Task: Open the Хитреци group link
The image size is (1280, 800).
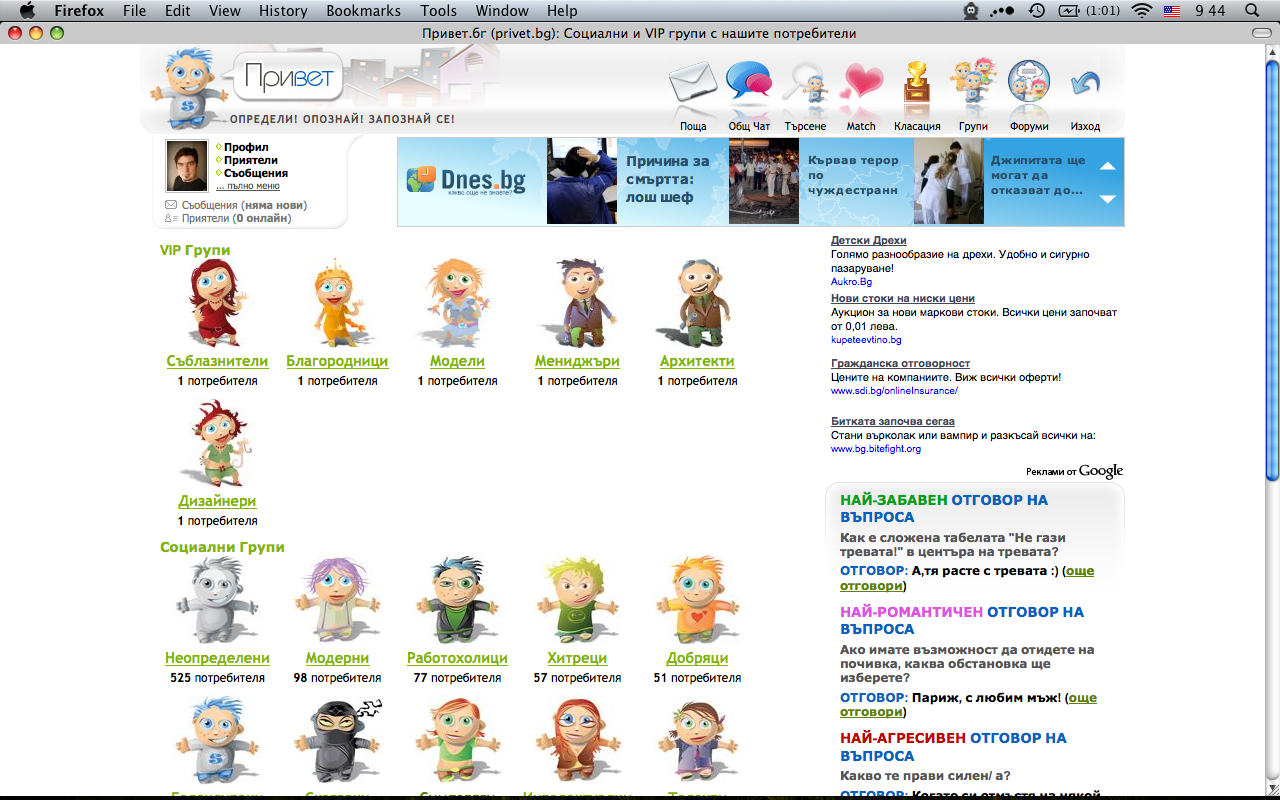Action: (577, 658)
